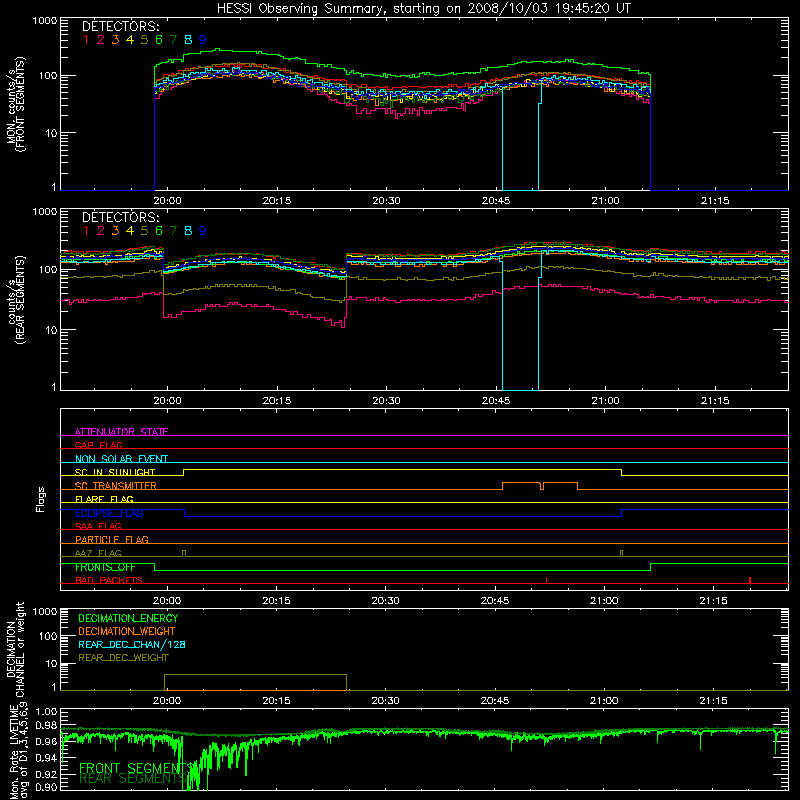Click olive detector 5 in front segments legend

pyautogui.click(x=144, y=40)
